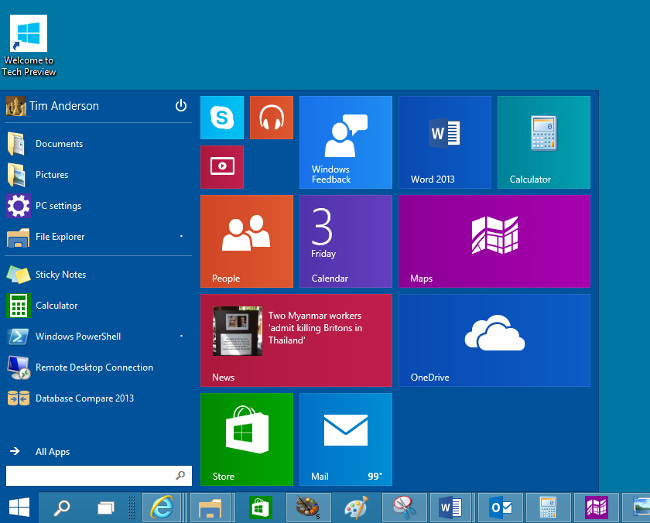Expand File Explorer jump list arrow

[x=181, y=236]
